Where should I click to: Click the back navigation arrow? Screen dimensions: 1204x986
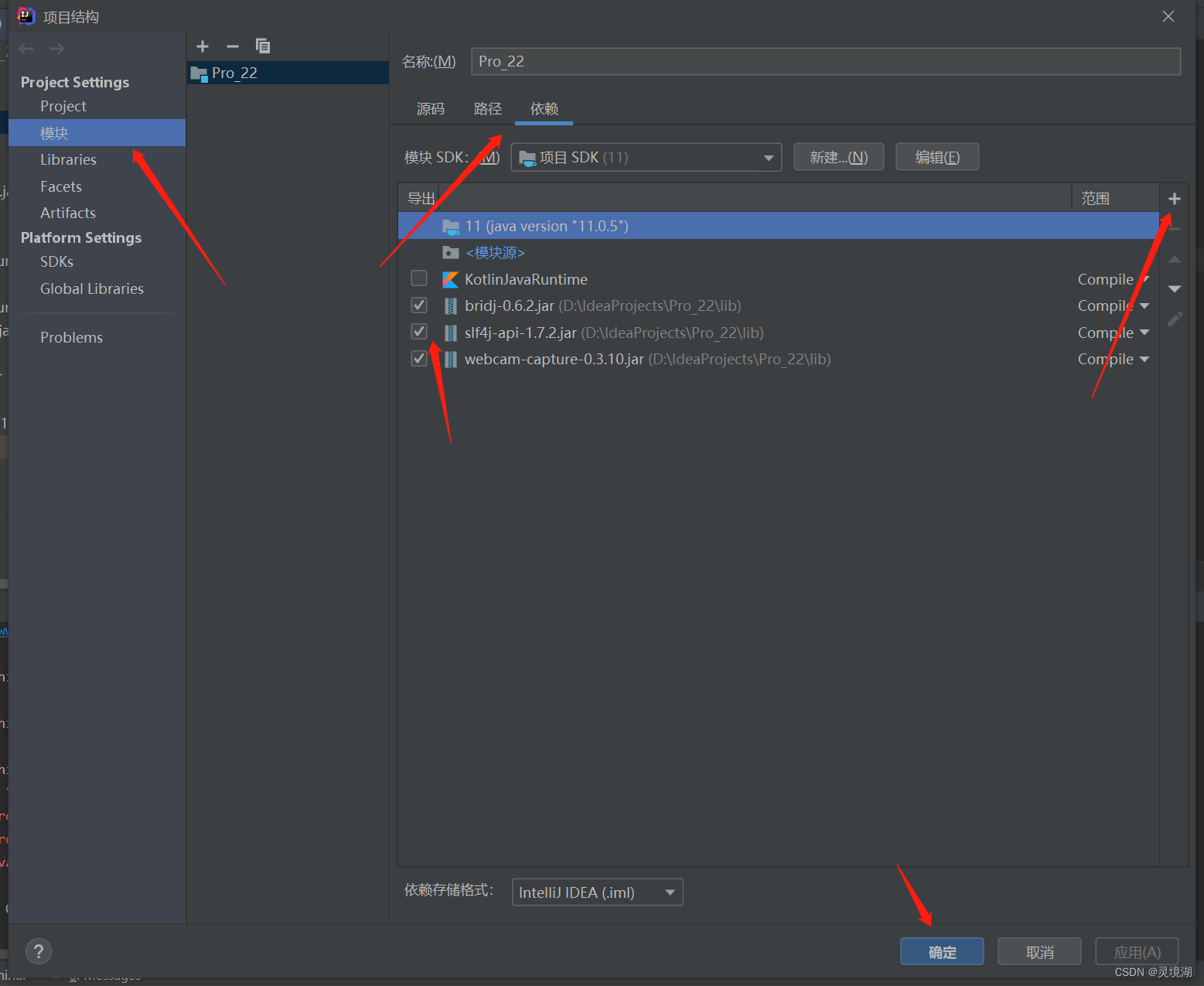(x=26, y=49)
